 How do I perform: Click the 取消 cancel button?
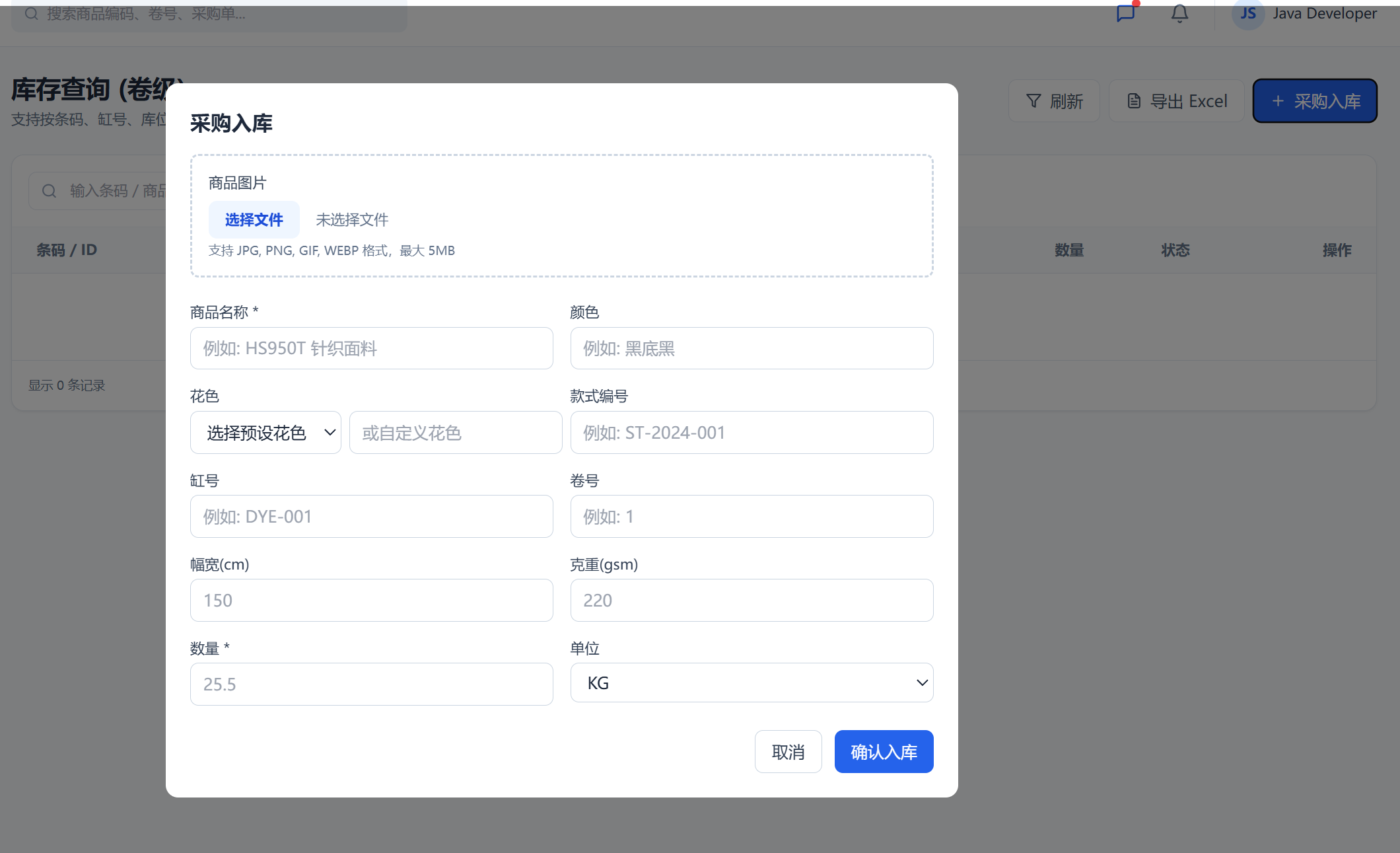point(788,751)
